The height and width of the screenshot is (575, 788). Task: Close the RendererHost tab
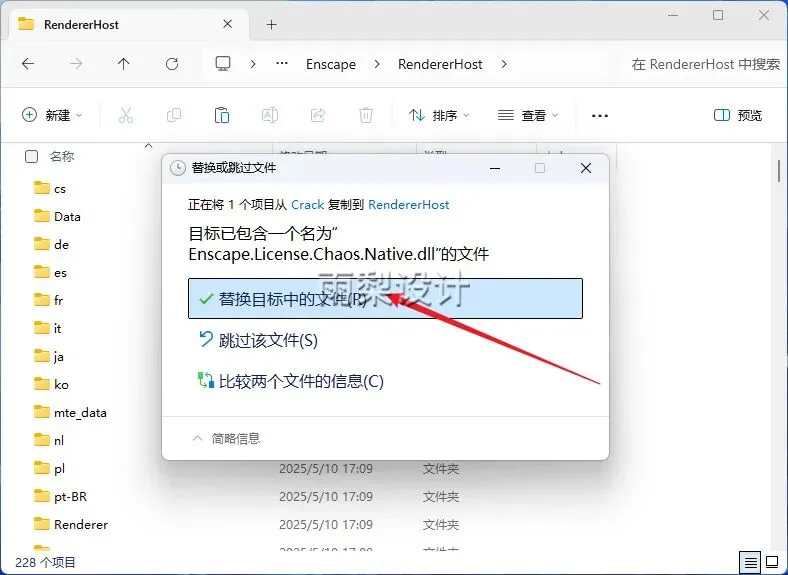(227, 24)
